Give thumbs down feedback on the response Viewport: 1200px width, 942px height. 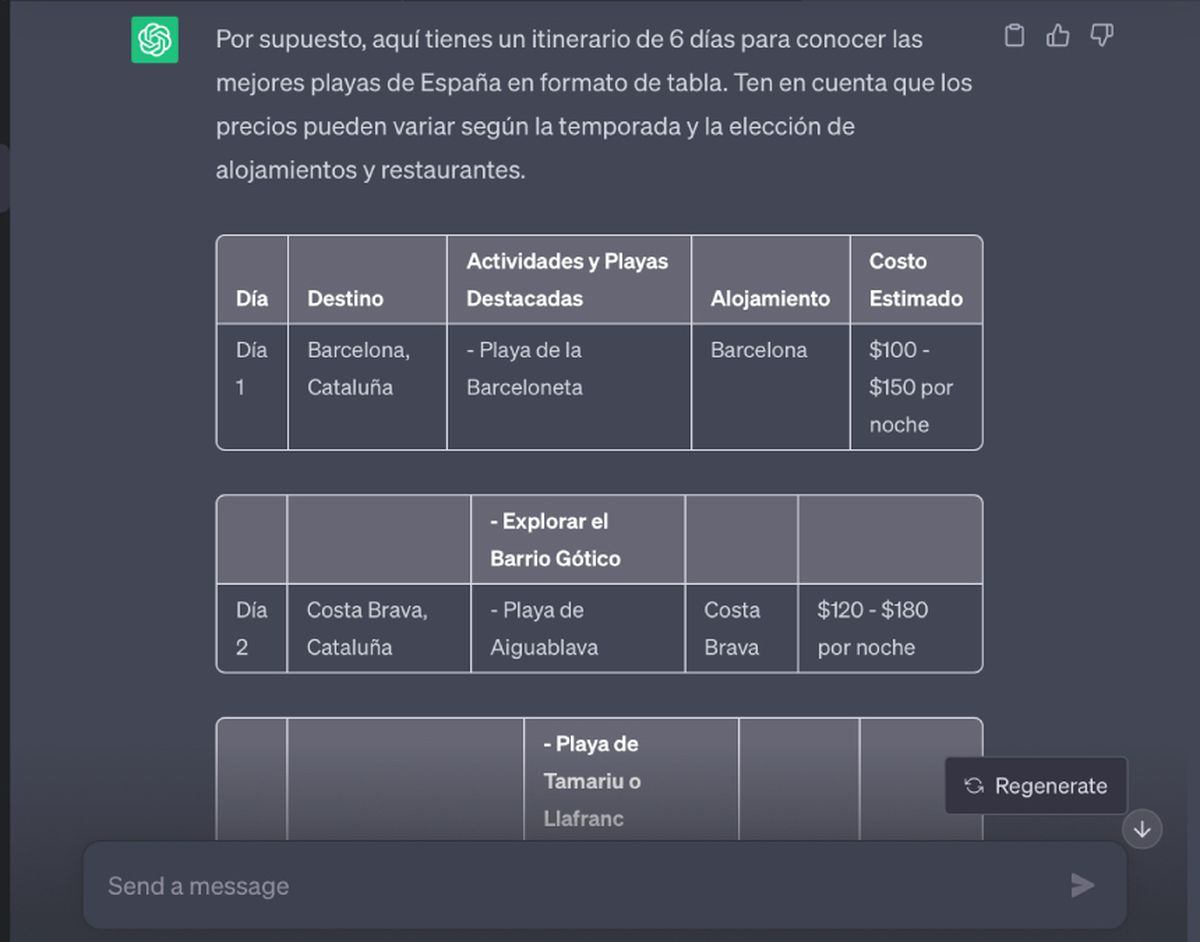(1100, 34)
